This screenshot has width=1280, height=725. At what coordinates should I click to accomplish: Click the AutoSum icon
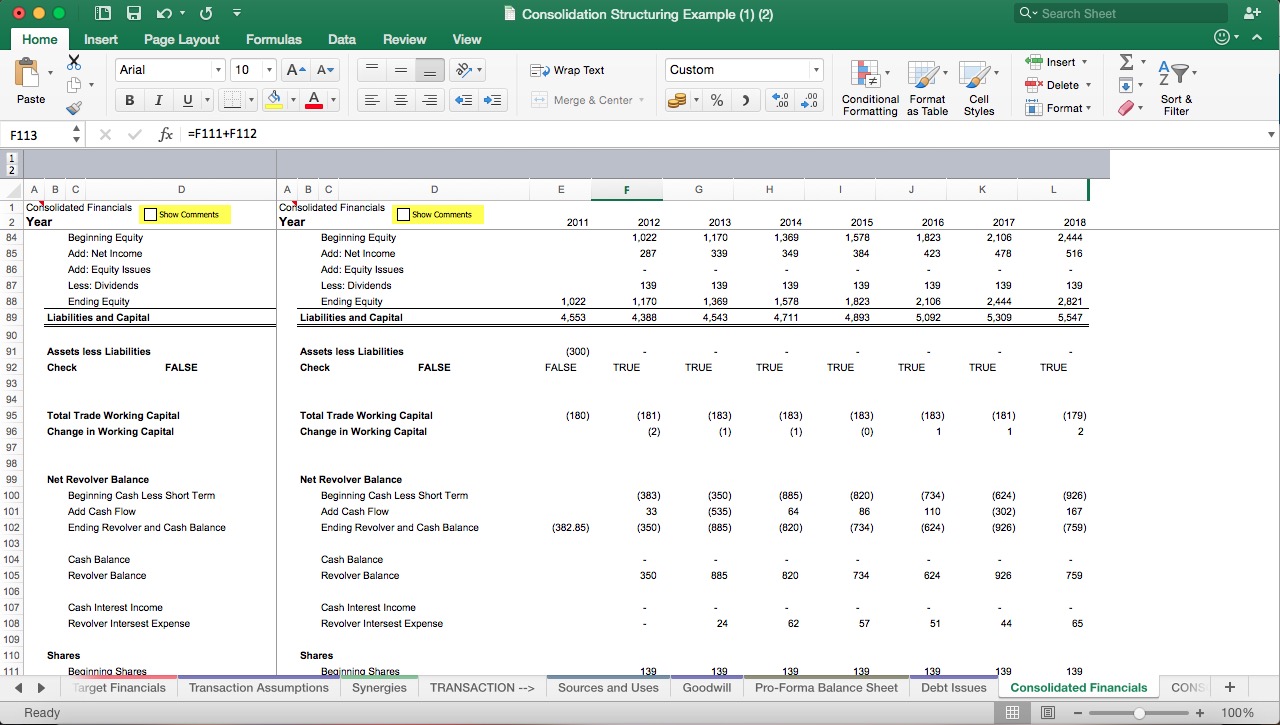[x=1128, y=62]
